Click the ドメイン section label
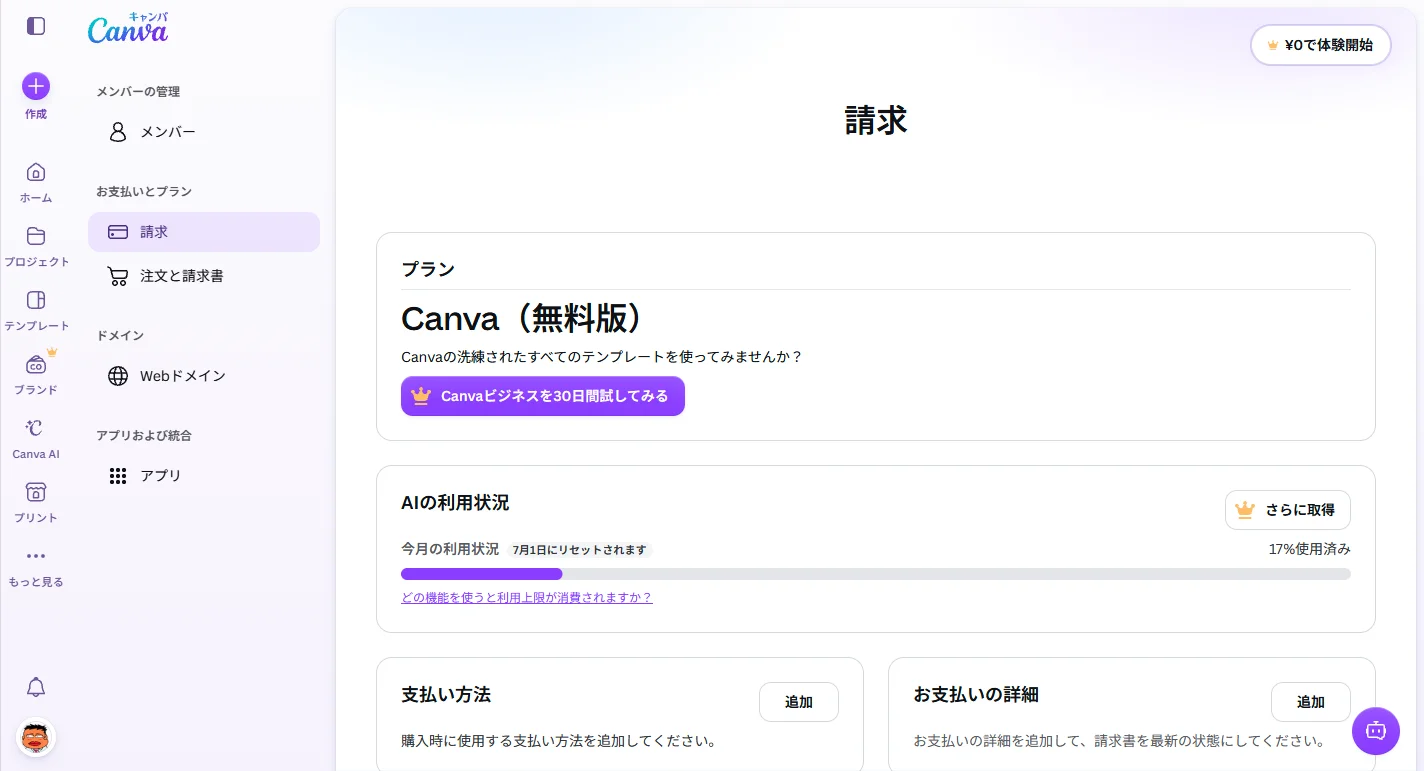This screenshot has height=771, width=1424. point(120,336)
